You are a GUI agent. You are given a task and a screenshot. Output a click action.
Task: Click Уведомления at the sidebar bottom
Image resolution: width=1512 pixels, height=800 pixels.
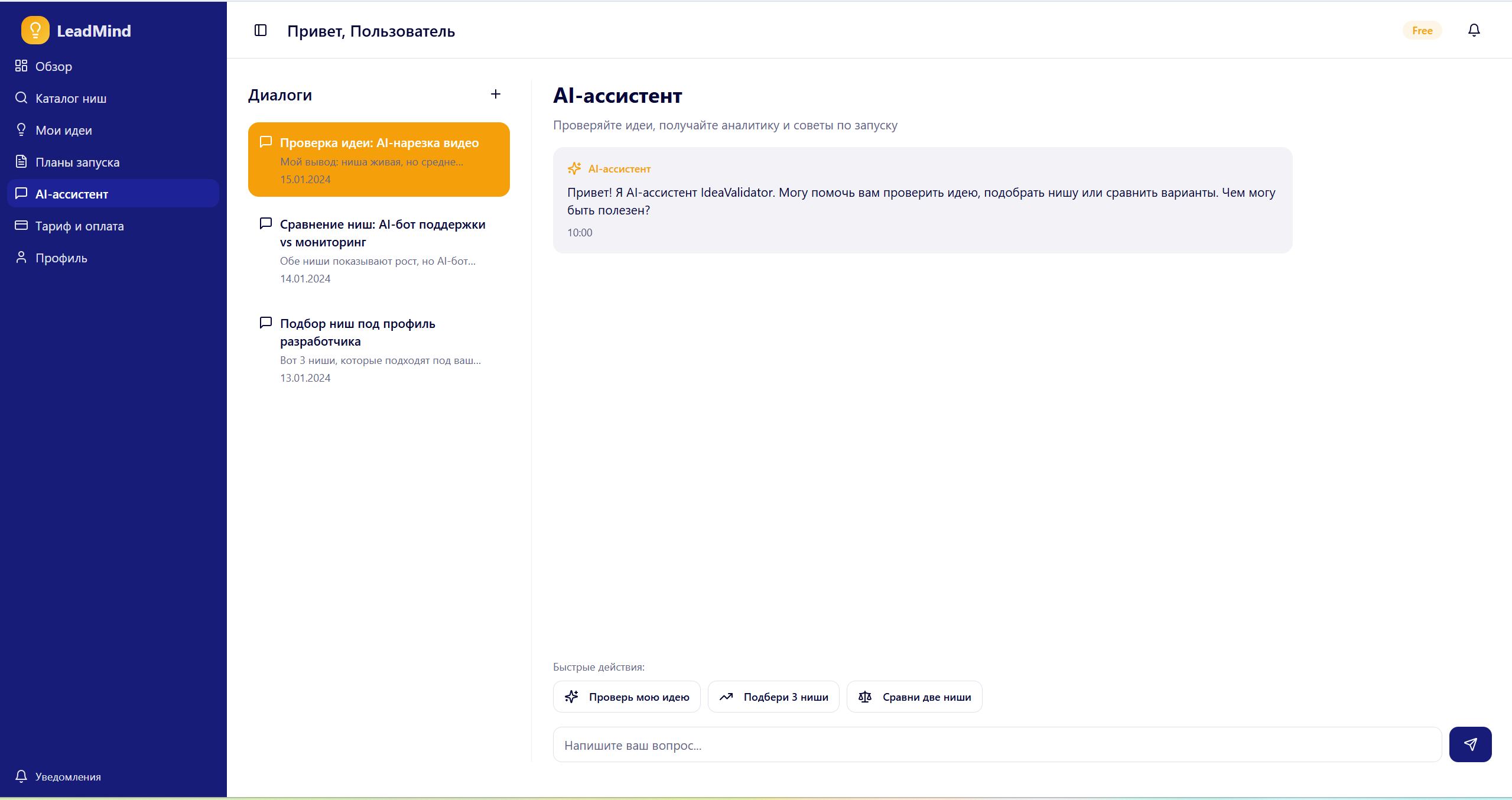coord(67,776)
